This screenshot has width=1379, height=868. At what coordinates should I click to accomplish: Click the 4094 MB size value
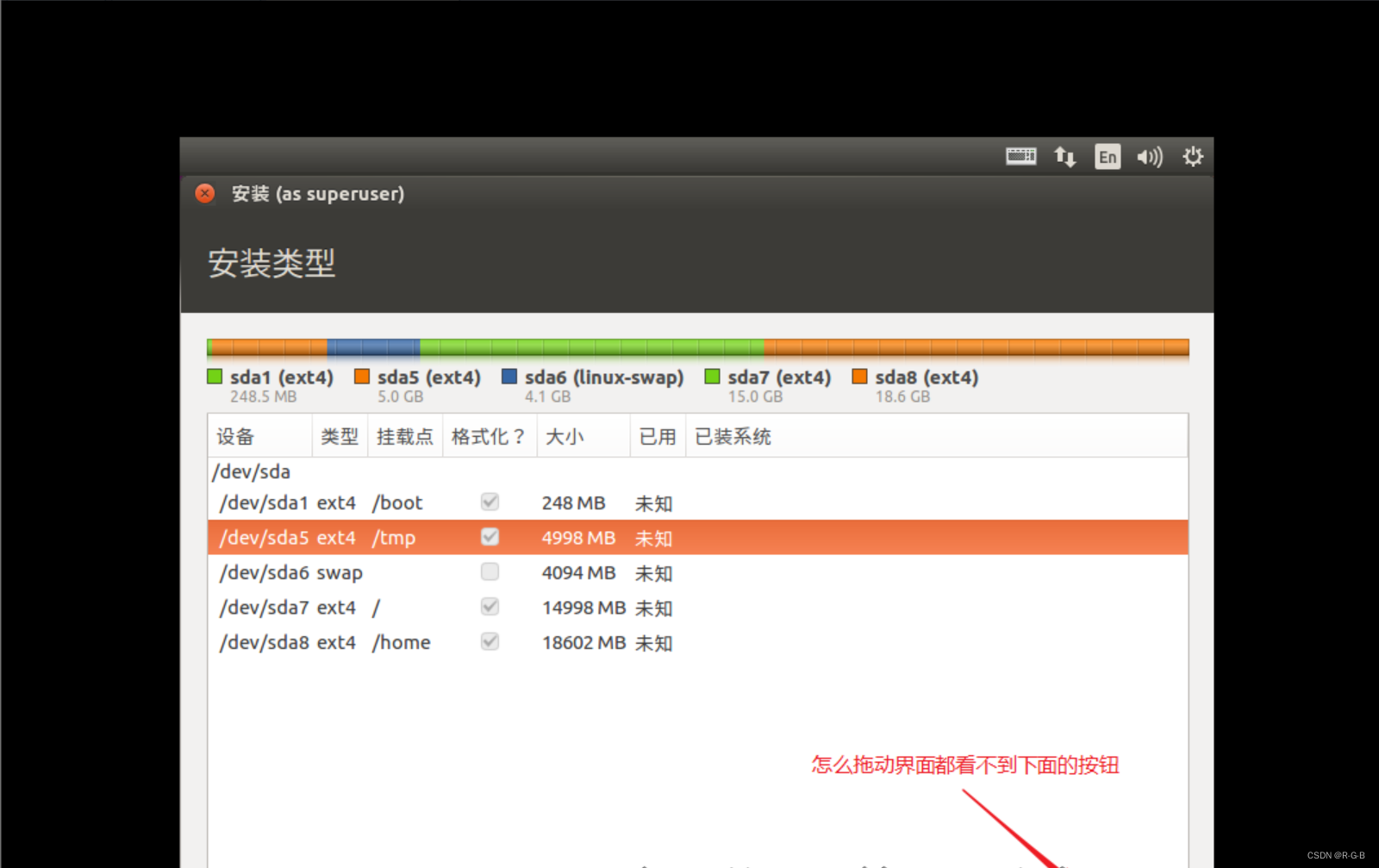(578, 572)
